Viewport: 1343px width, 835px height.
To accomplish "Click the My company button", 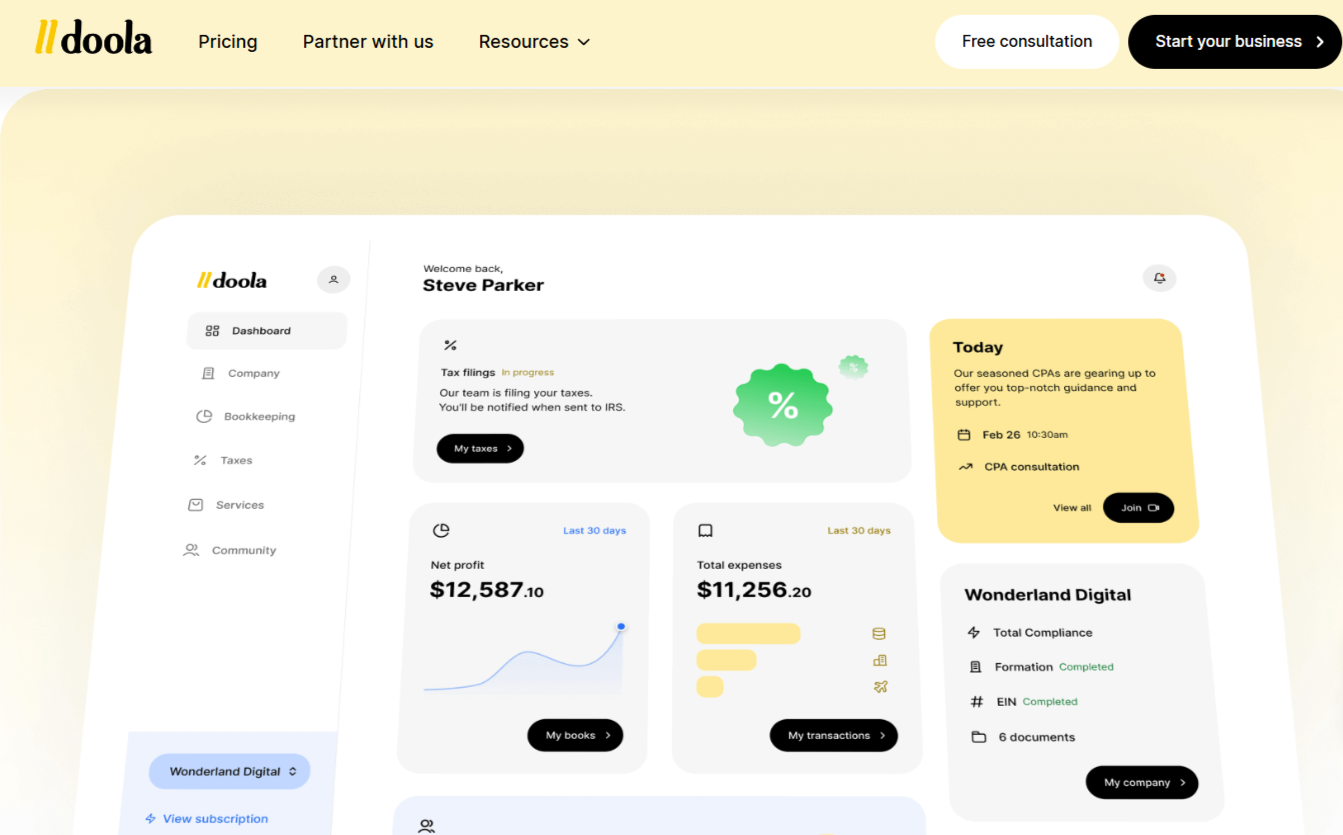I will 1142,782.
